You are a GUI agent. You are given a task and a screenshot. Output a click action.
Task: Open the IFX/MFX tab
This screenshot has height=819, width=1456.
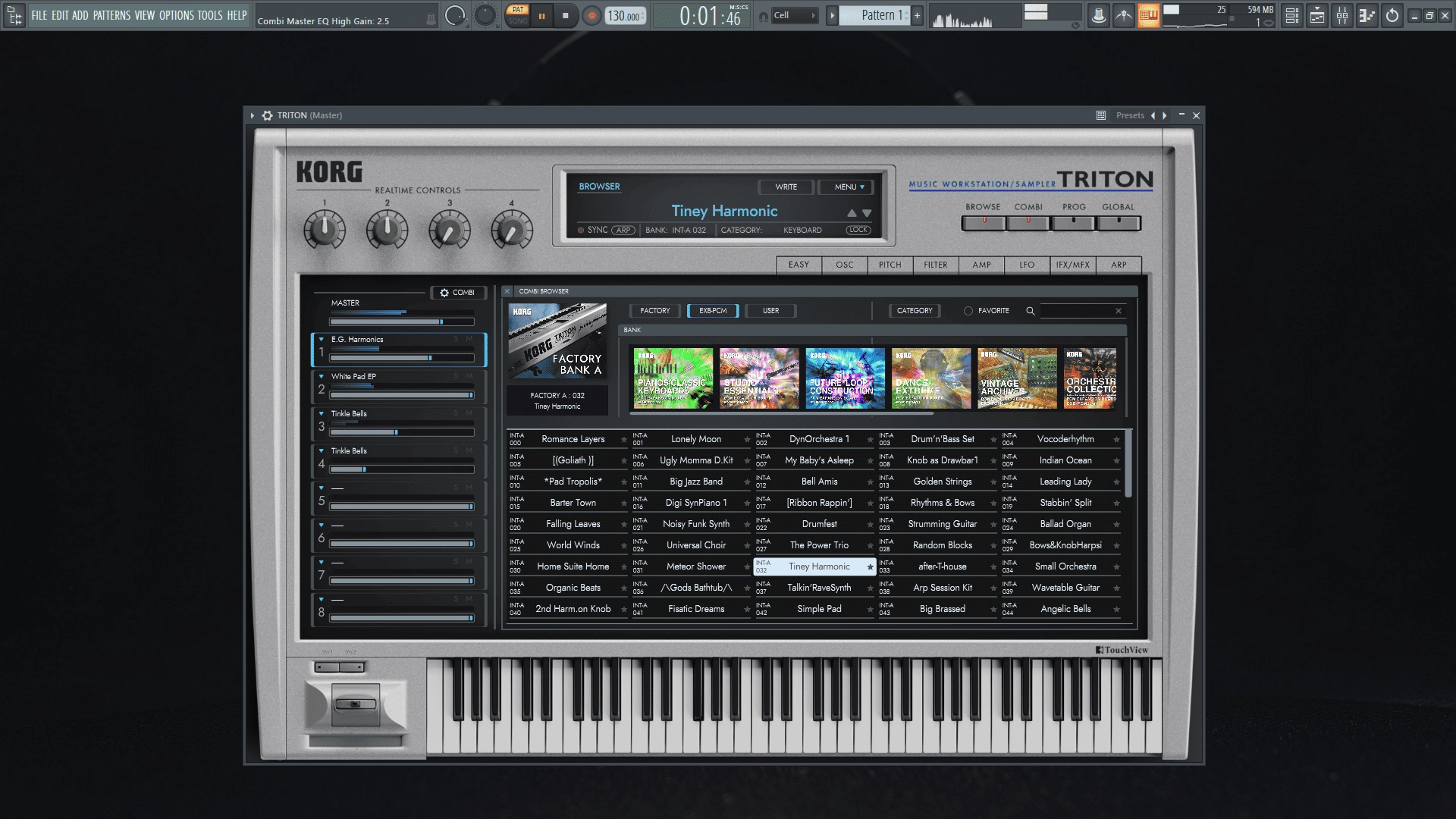[x=1073, y=265]
